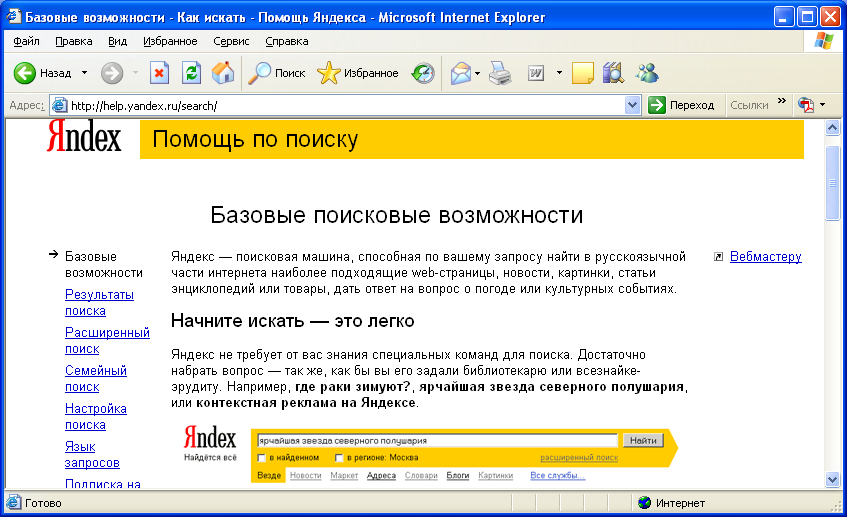The image size is (847, 517).
Task: Click the Forward arrow button
Action: 112,73
